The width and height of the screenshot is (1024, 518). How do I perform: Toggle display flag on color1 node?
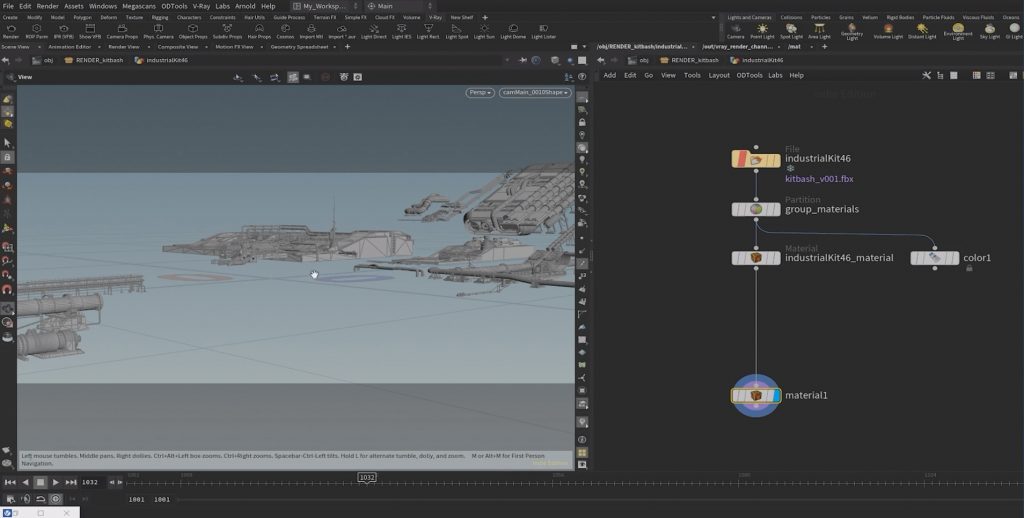click(x=955, y=258)
